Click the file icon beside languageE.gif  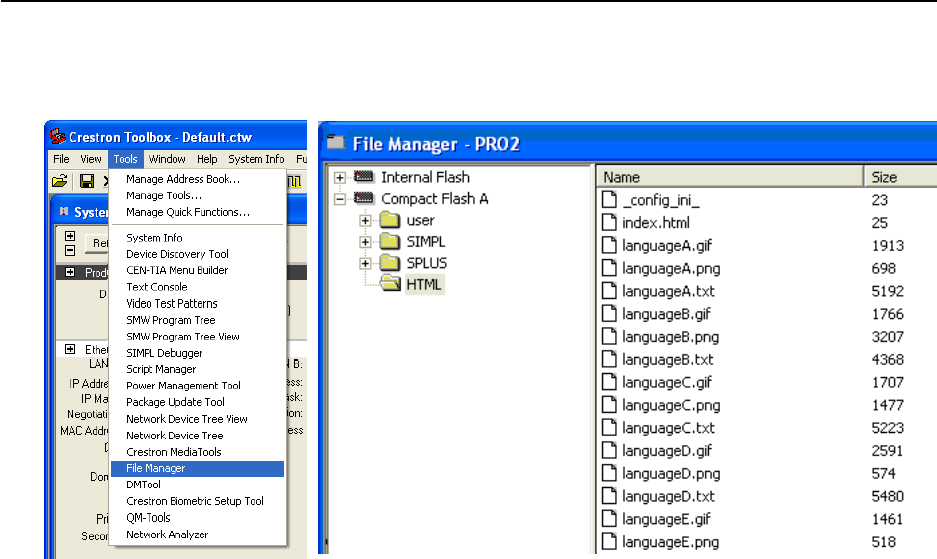609,519
